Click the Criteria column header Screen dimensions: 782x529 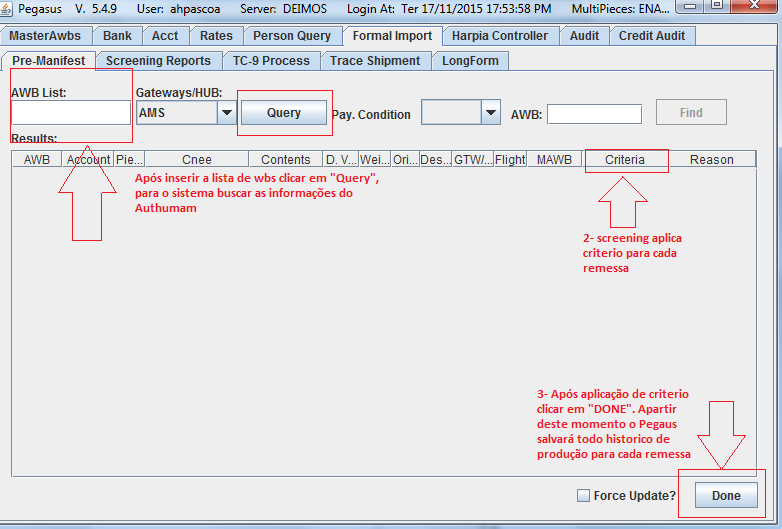pyautogui.click(x=625, y=160)
